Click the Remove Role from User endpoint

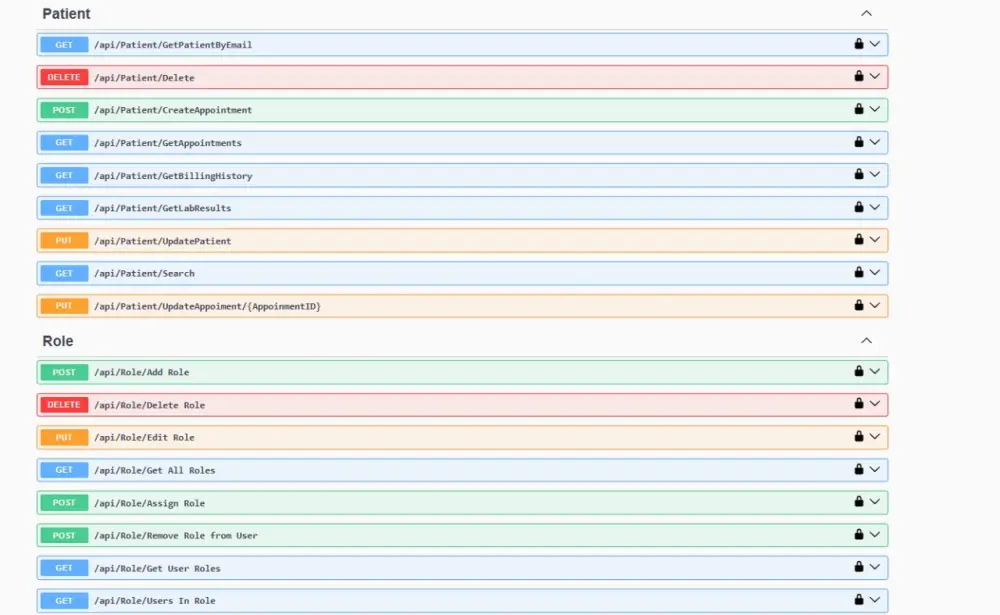450,534
